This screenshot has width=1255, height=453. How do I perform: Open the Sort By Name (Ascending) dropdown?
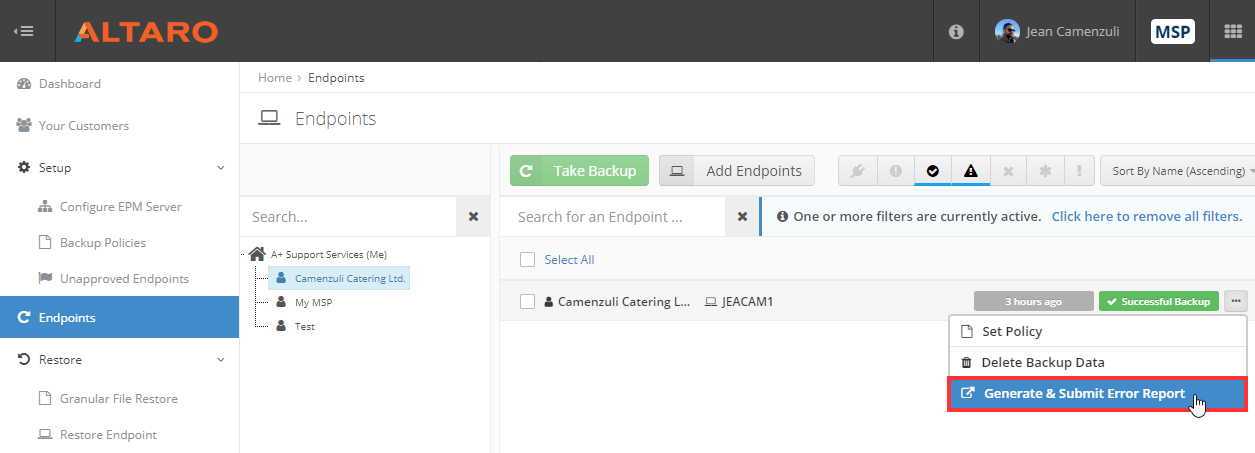click(x=1177, y=171)
